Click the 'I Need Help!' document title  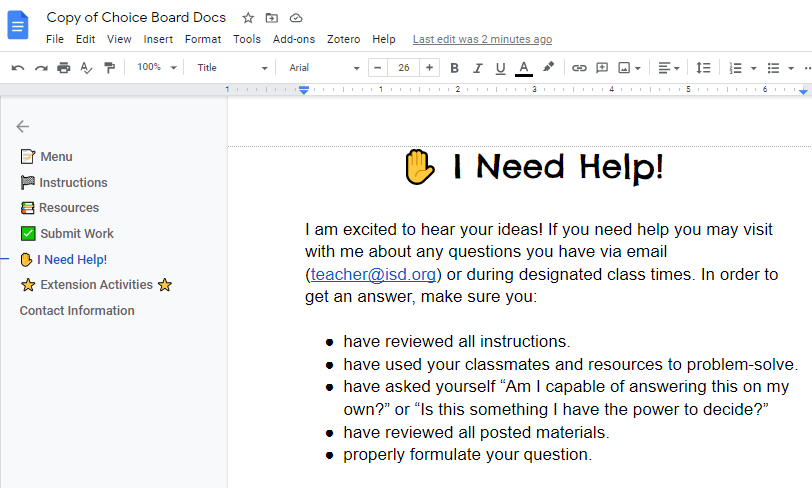click(x=558, y=167)
